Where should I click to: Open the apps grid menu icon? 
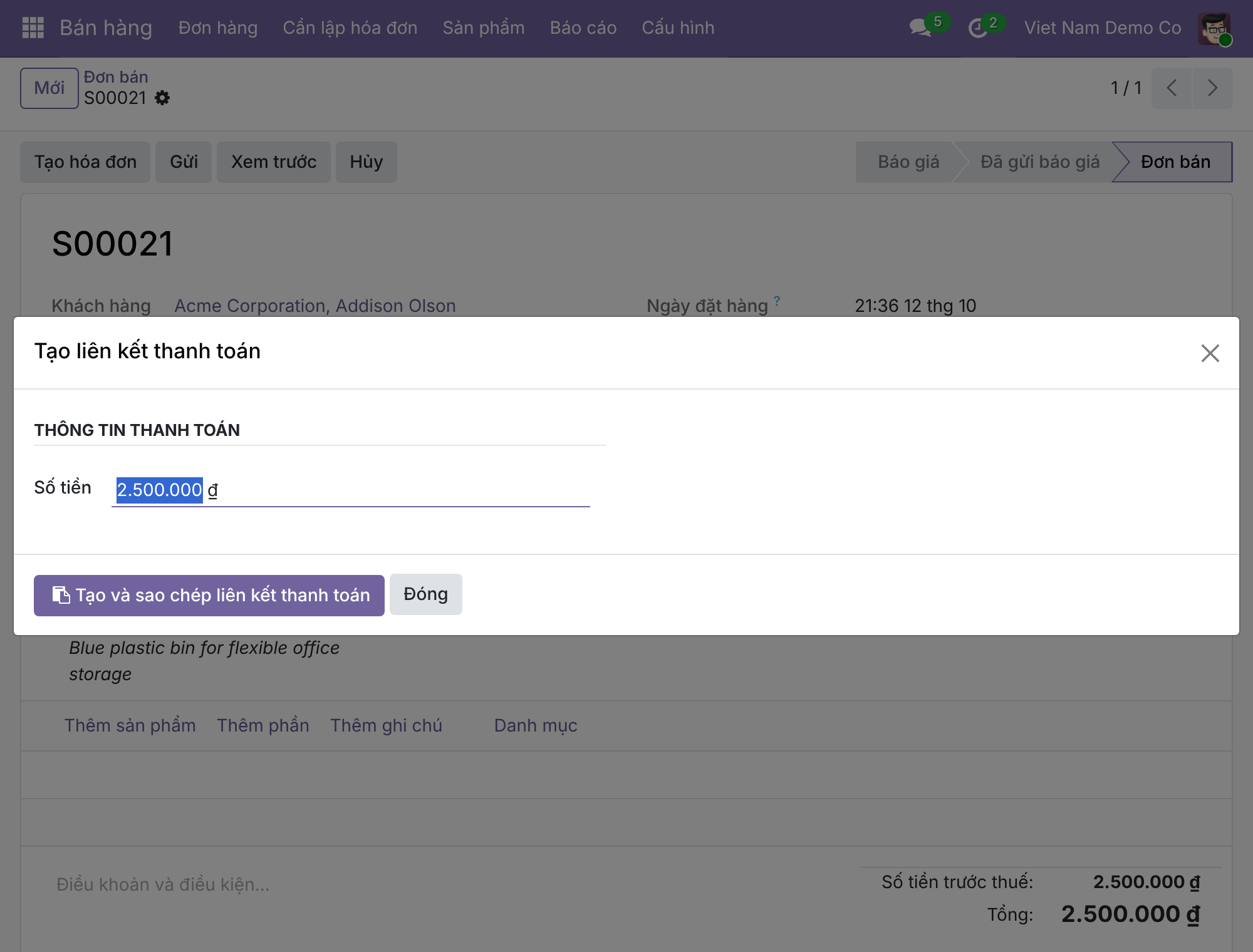33,28
